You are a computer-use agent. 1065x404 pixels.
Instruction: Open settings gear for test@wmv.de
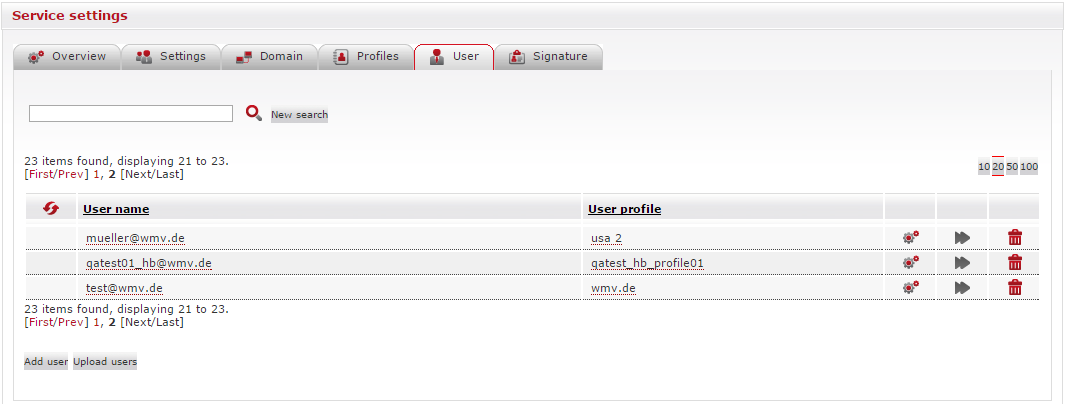coord(910,288)
